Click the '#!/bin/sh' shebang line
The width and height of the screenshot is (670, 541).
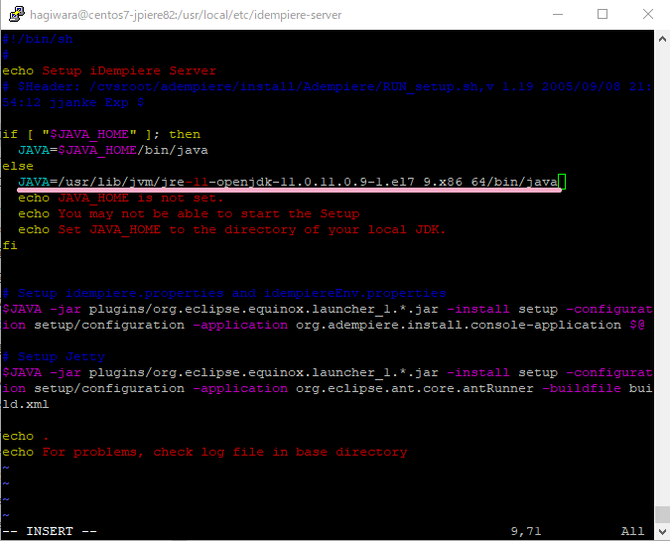click(x=38, y=39)
